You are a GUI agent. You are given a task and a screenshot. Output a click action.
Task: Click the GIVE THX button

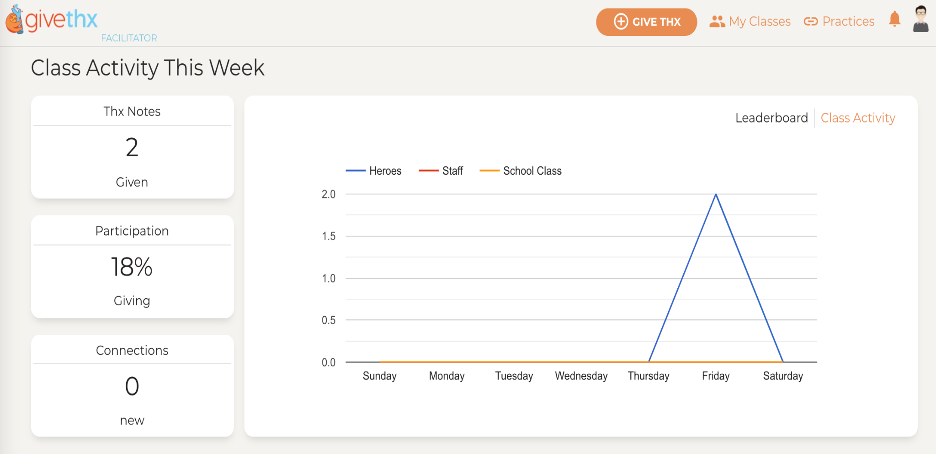(x=646, y=22)
